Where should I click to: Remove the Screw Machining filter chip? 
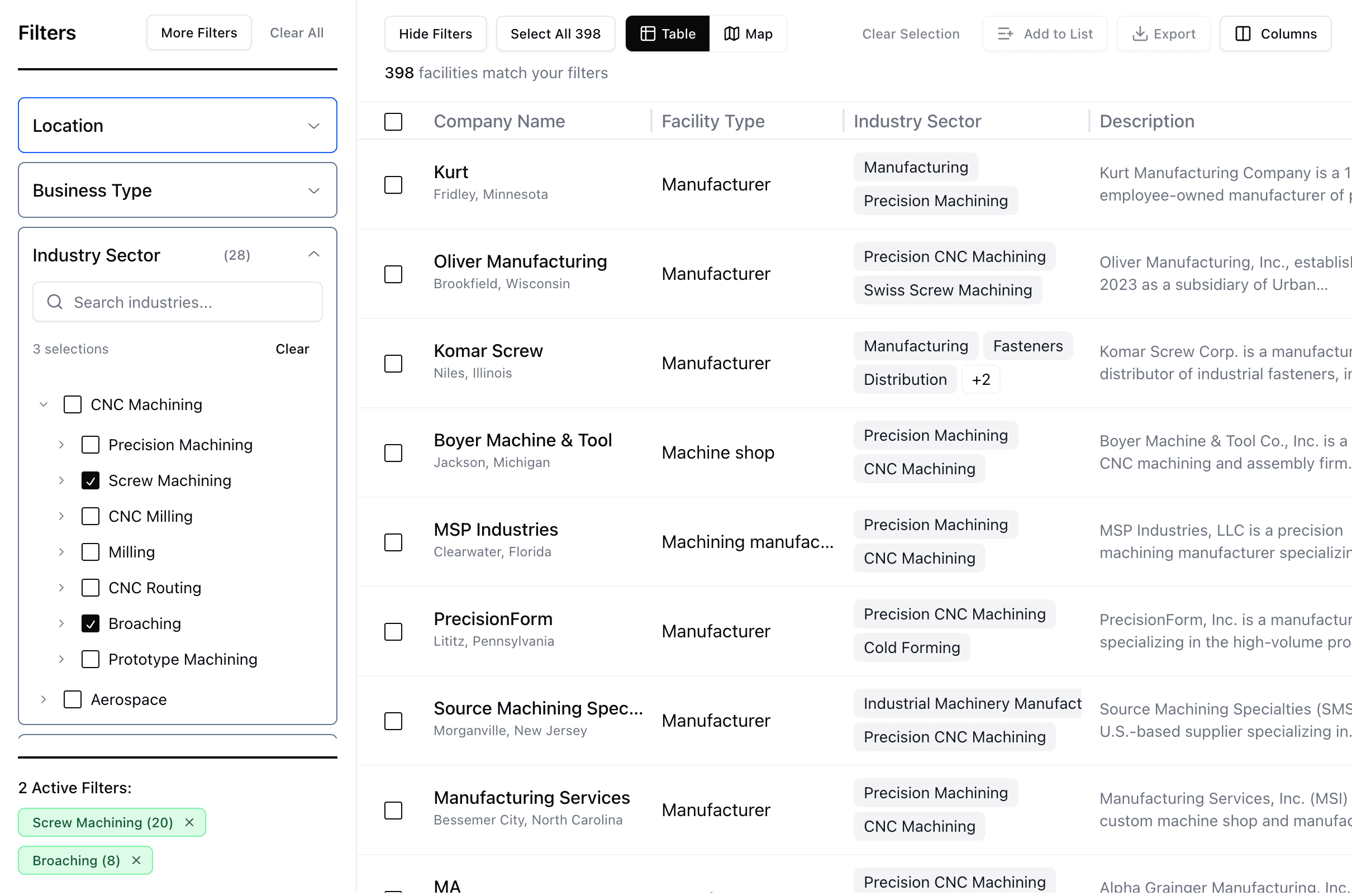click(189, 822)
